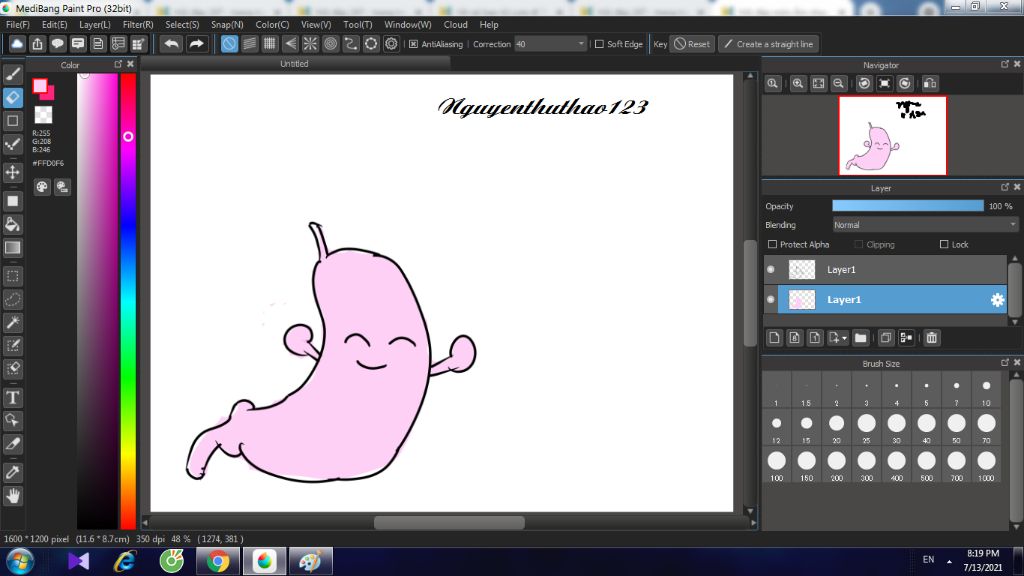The width and height of the screenshot is (1024, 576).
Task: Open Chrome from the taskbar
Action: pos(218,561)
